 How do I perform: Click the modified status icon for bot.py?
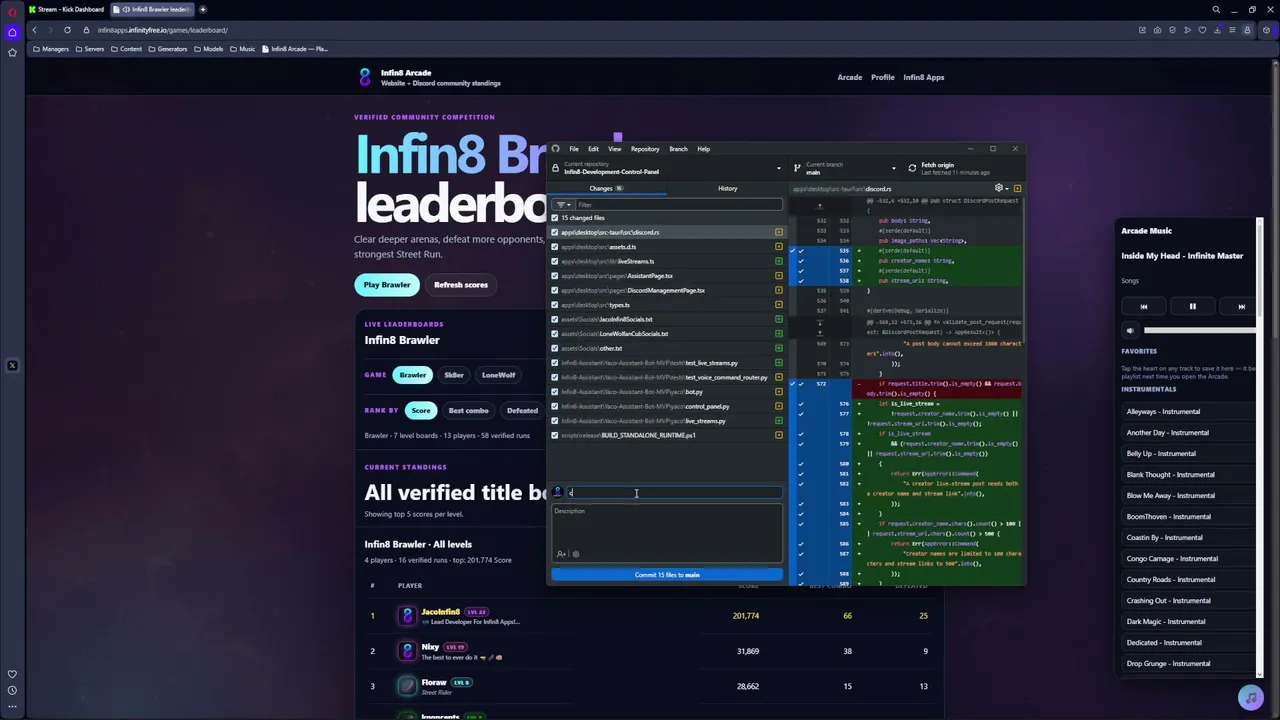click(x=779, y=392)
